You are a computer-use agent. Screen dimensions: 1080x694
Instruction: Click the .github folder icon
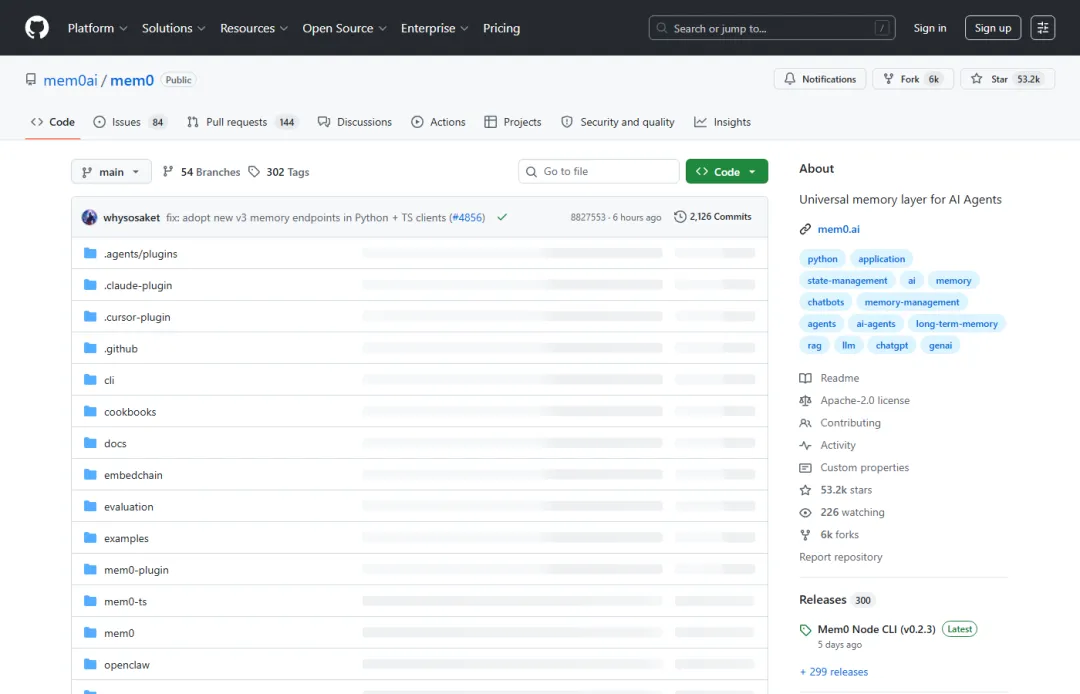point(90,348)
